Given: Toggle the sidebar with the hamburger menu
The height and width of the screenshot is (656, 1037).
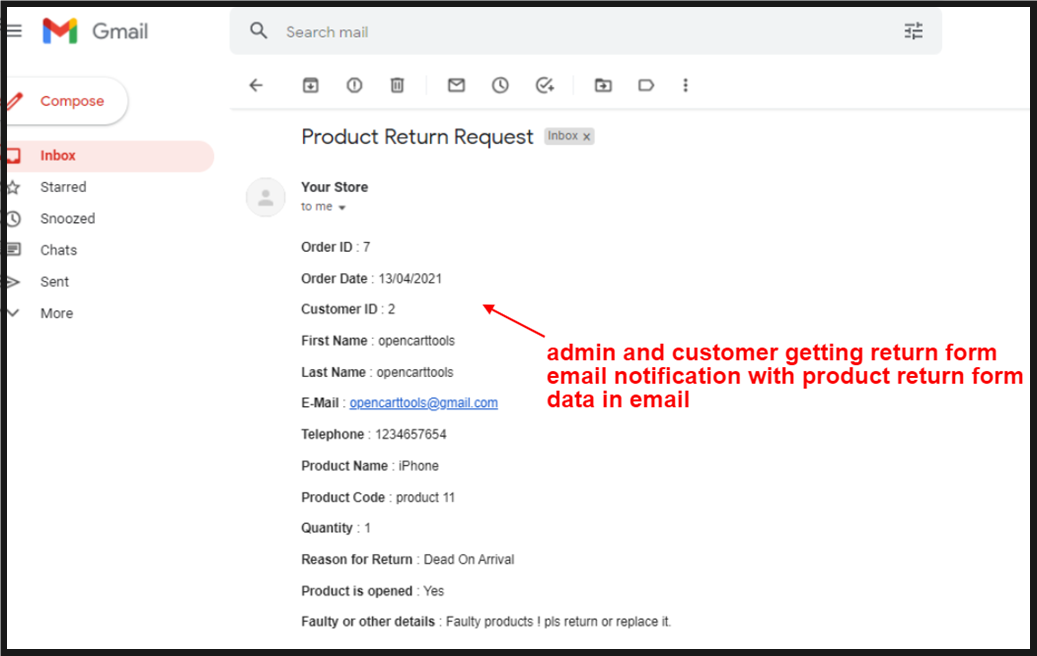Looking at the screenshot, I should click(x=14, y=31).
